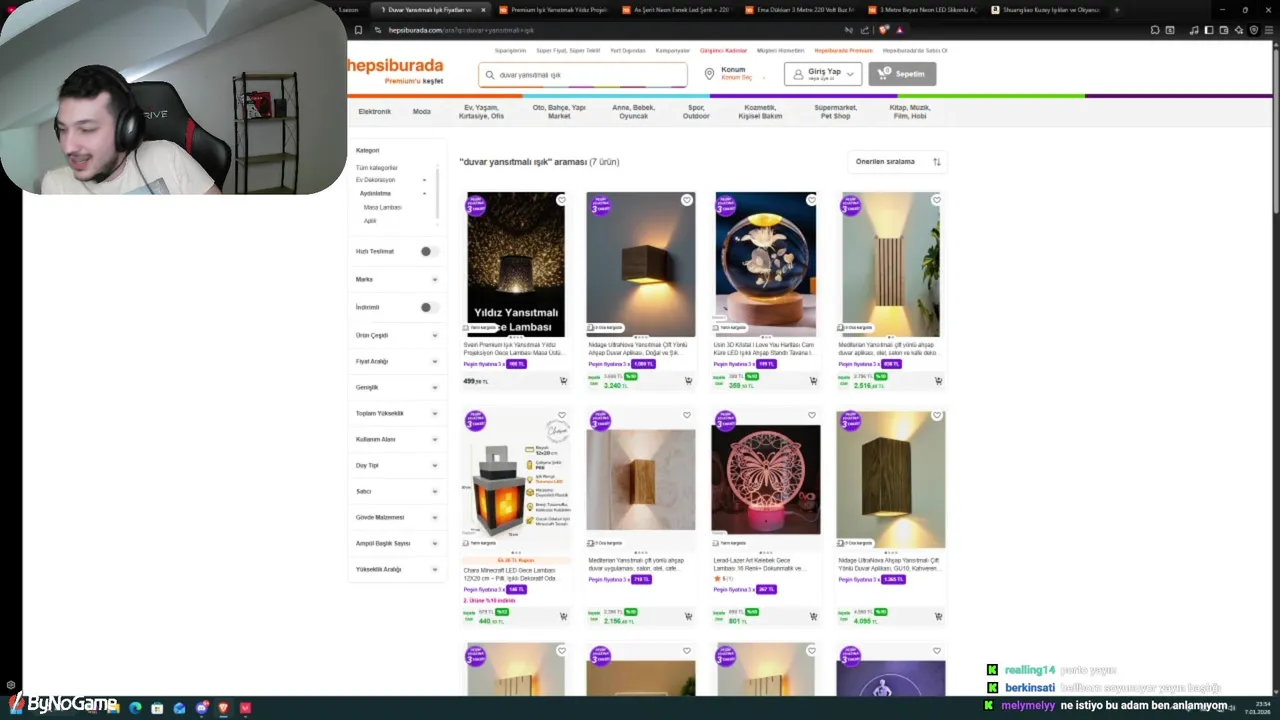1280x720 pixels.
Task: Favorite the butterfly night lamp with heart icon
Action: coord(811,415)
